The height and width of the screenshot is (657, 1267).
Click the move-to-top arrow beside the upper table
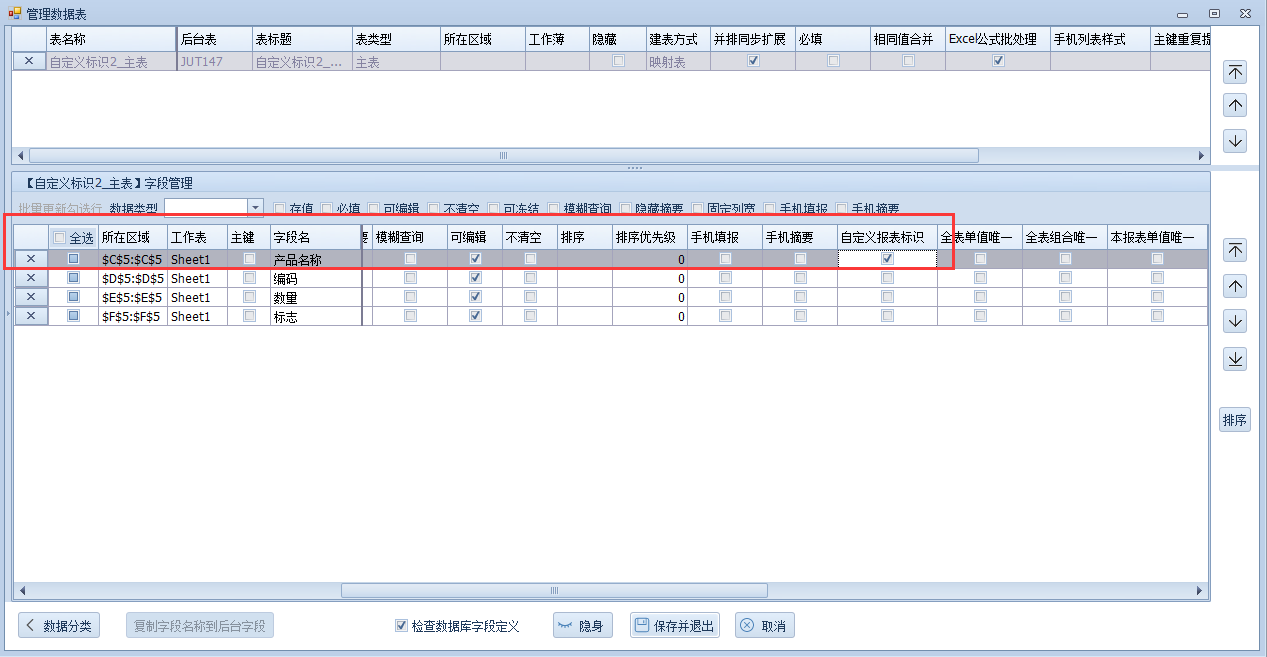click(1235, 72)
